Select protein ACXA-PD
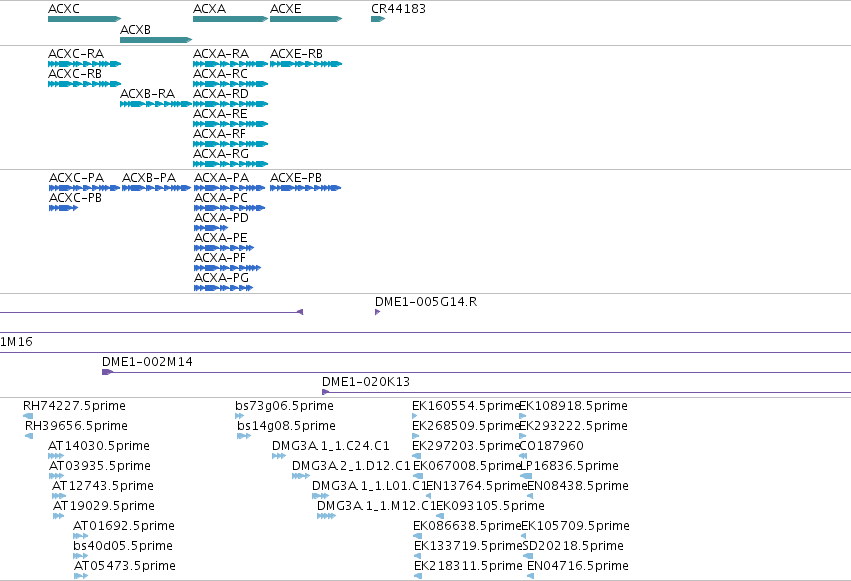 pos(211,228)
